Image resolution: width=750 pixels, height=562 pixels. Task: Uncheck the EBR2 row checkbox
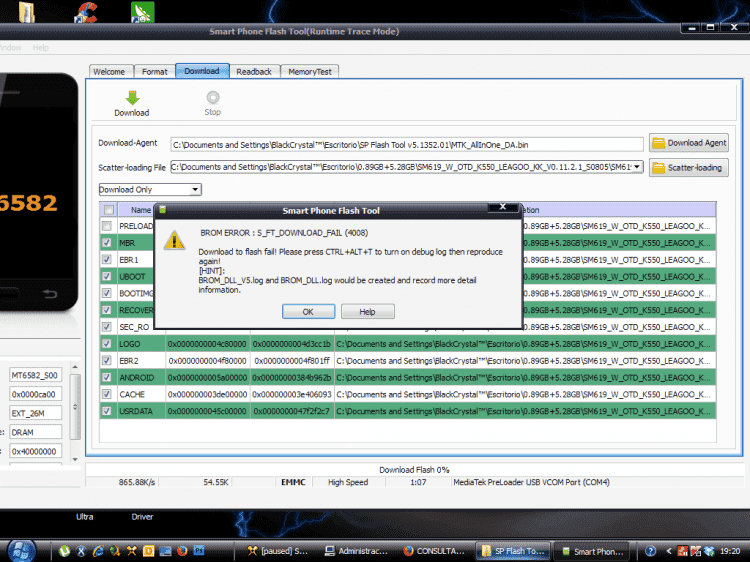[x=107, y=360]
